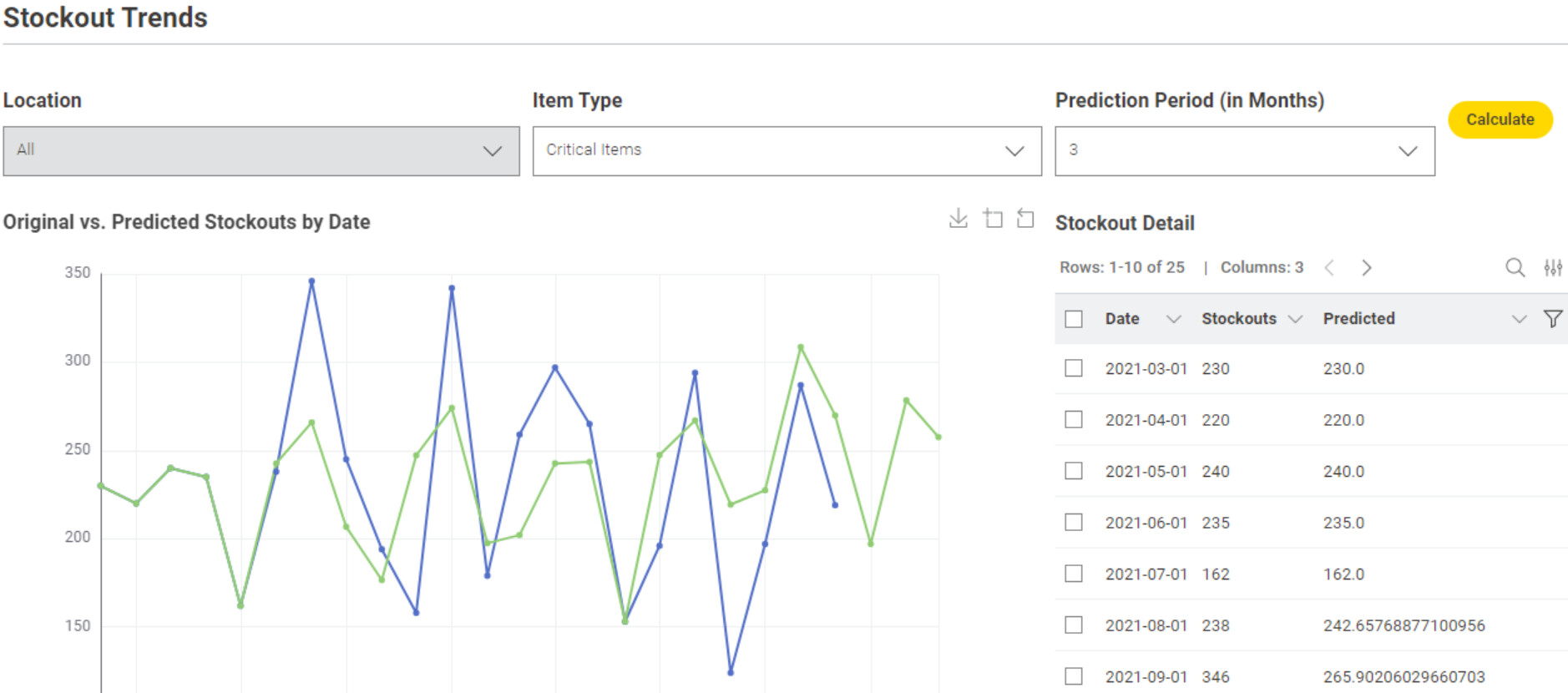Toggle the select-all checkbox in table header

[x=1074, y=319]
